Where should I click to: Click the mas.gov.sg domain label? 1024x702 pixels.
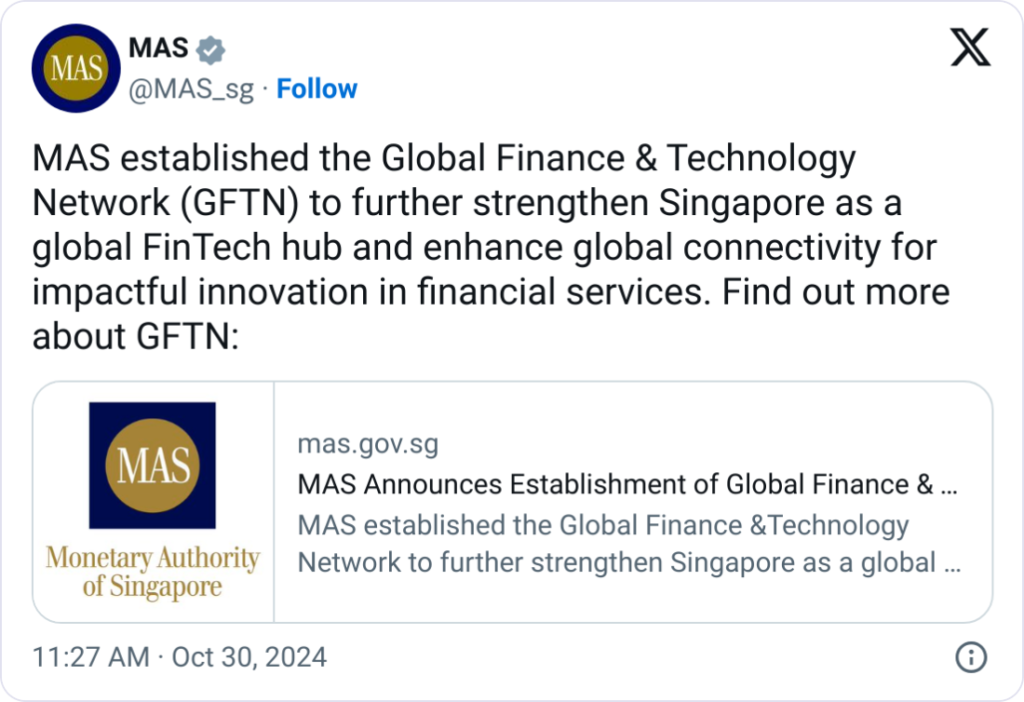368,444
